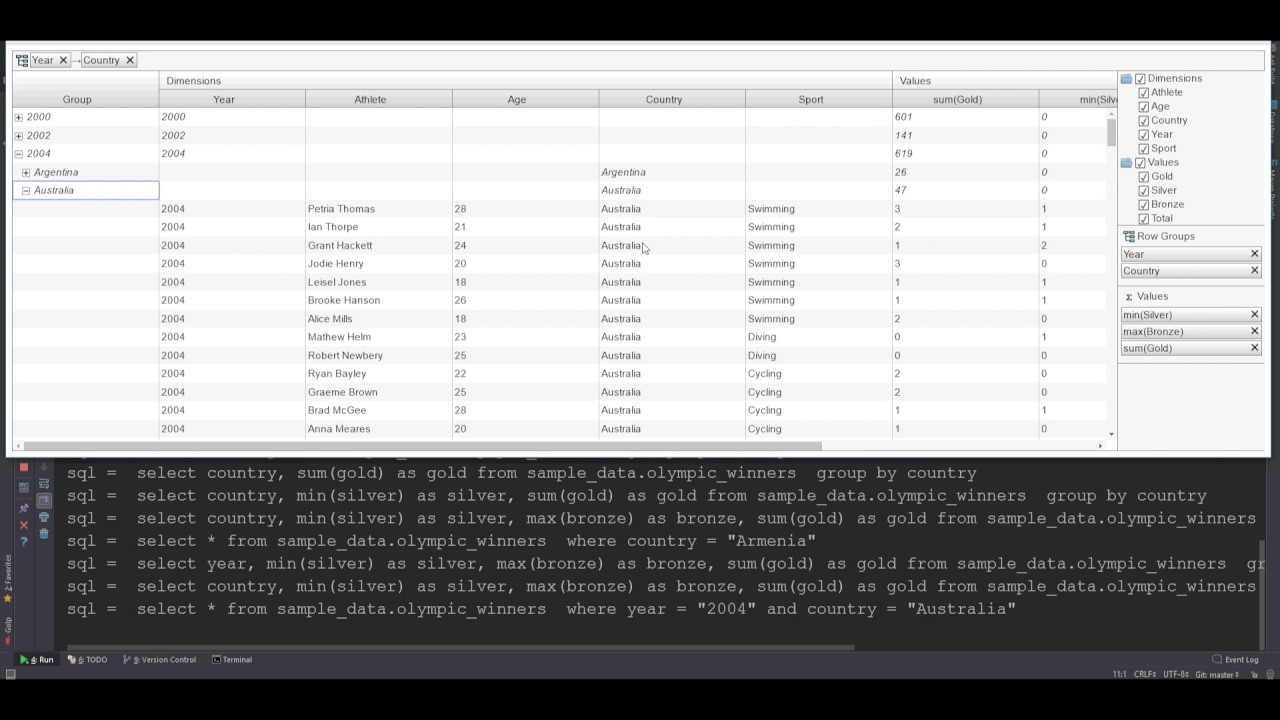The height and width of the screenshot is (720, 1280).
Task: Click the Group column header
Action: pos(85,99)
